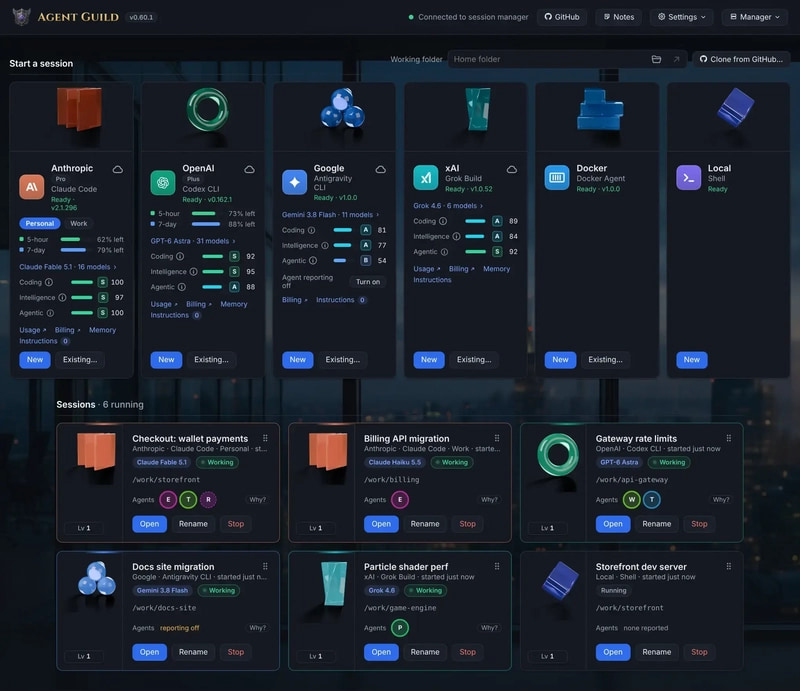Click the Local Shell terminal icon
This screenshot has width=800, height=691.
(x=688, y=177)
